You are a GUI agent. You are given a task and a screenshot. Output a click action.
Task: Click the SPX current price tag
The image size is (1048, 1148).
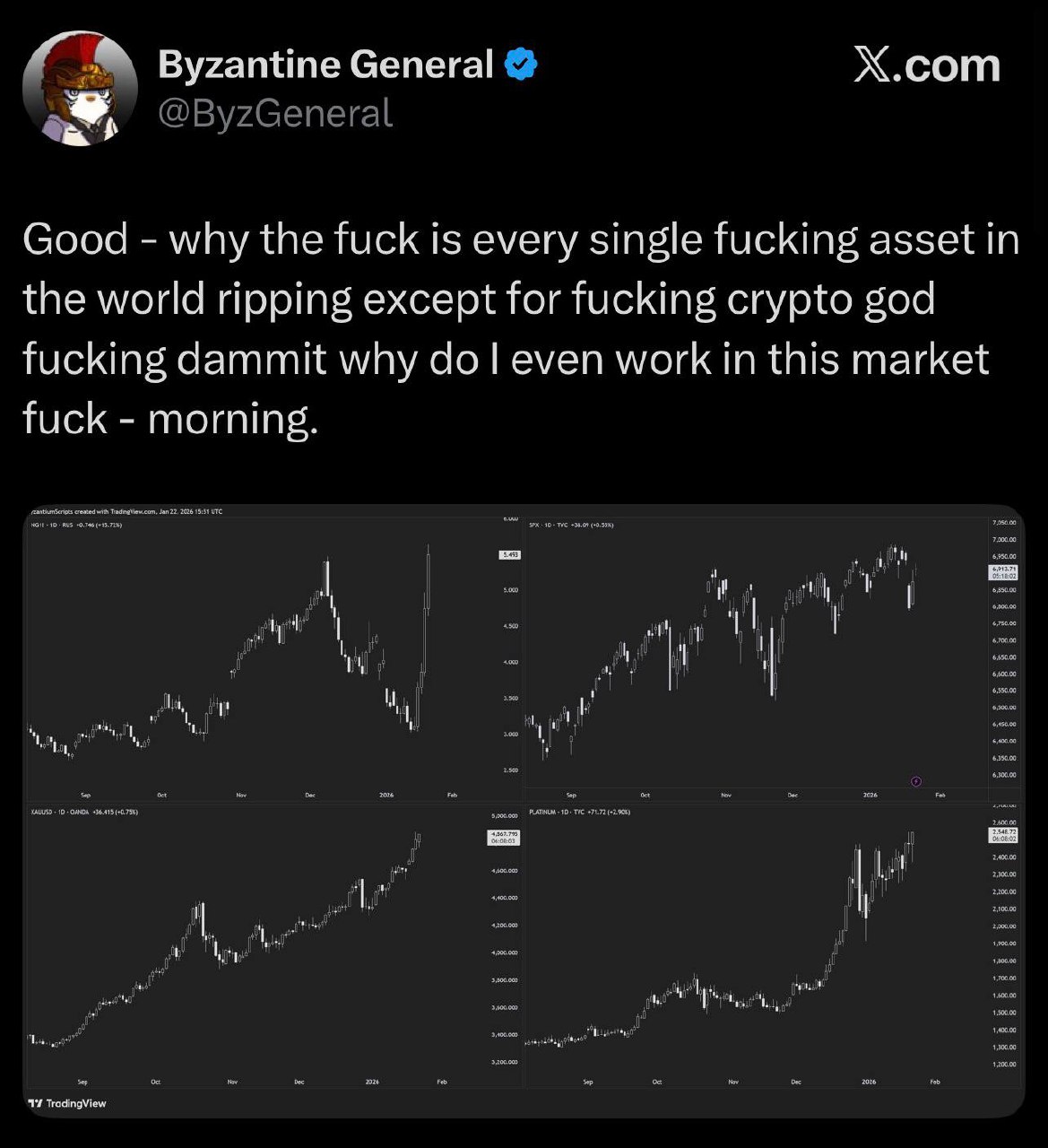click(x=1002, y=572)
